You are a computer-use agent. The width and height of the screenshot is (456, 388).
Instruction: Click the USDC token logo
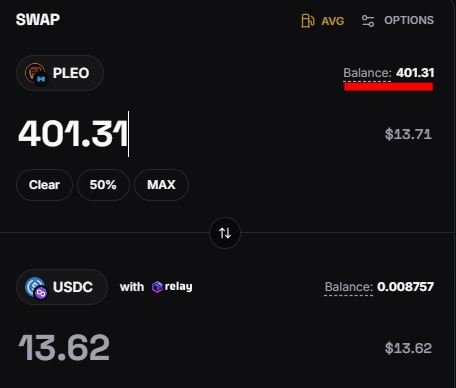point(36,287)
